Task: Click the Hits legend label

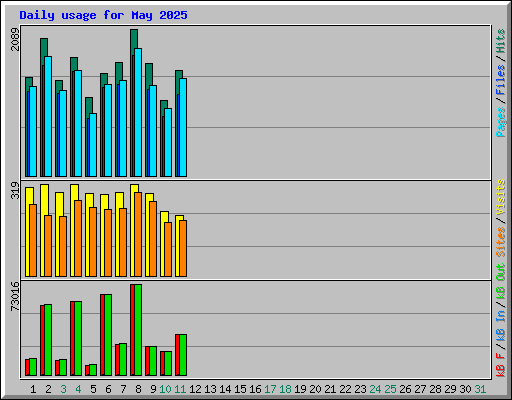Action: point(500,41)
